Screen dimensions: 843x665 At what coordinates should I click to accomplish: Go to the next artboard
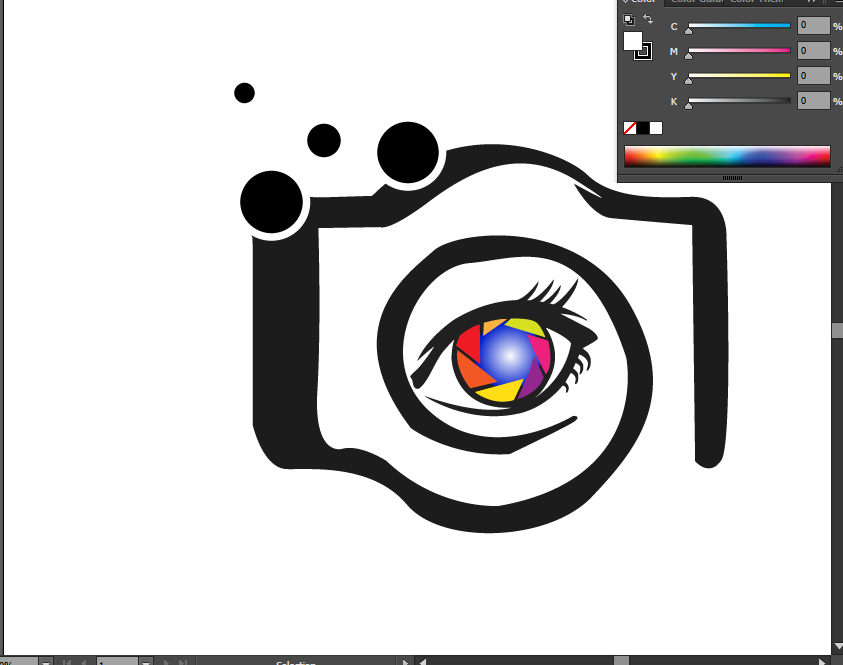coord(166,662)
